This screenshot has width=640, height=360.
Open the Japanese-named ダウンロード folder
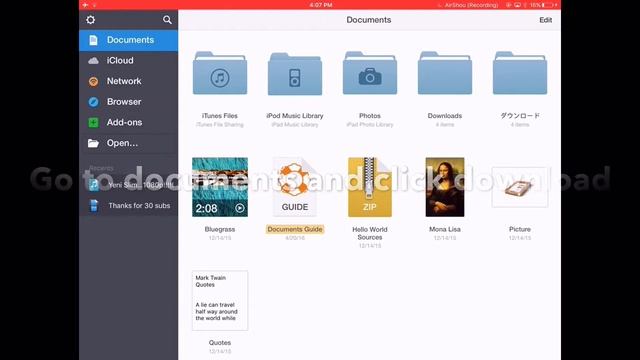tap(520, 73)
